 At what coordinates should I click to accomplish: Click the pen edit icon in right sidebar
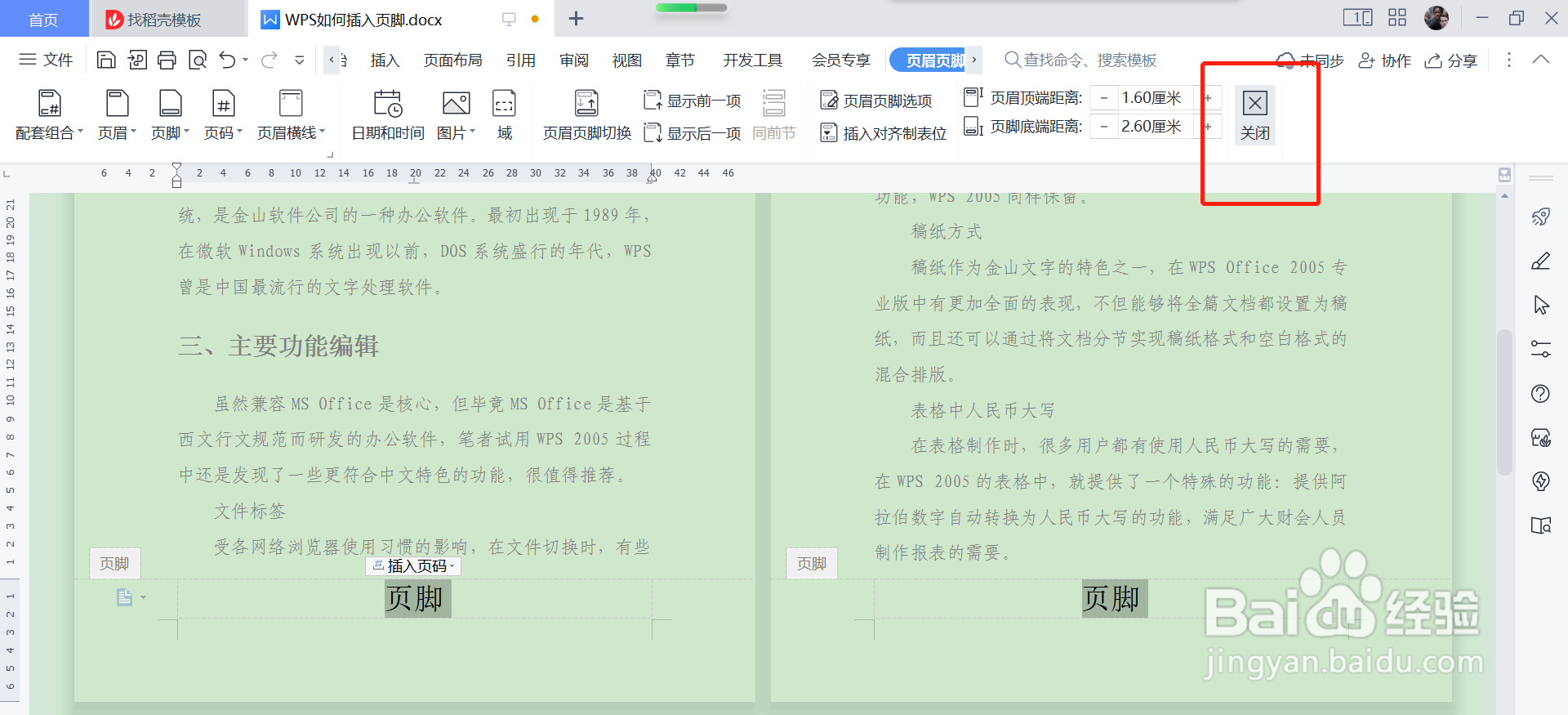pos(1541,261)
